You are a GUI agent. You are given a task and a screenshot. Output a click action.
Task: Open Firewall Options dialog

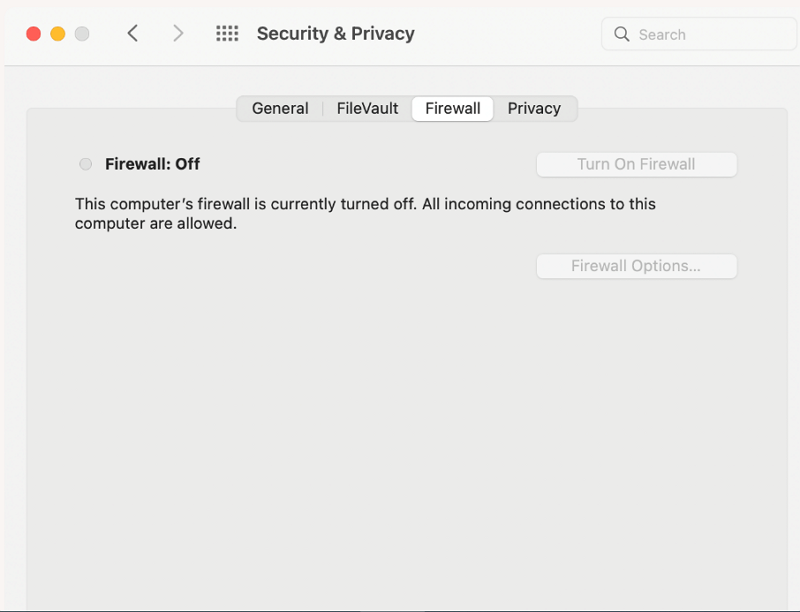pos(636,266)
